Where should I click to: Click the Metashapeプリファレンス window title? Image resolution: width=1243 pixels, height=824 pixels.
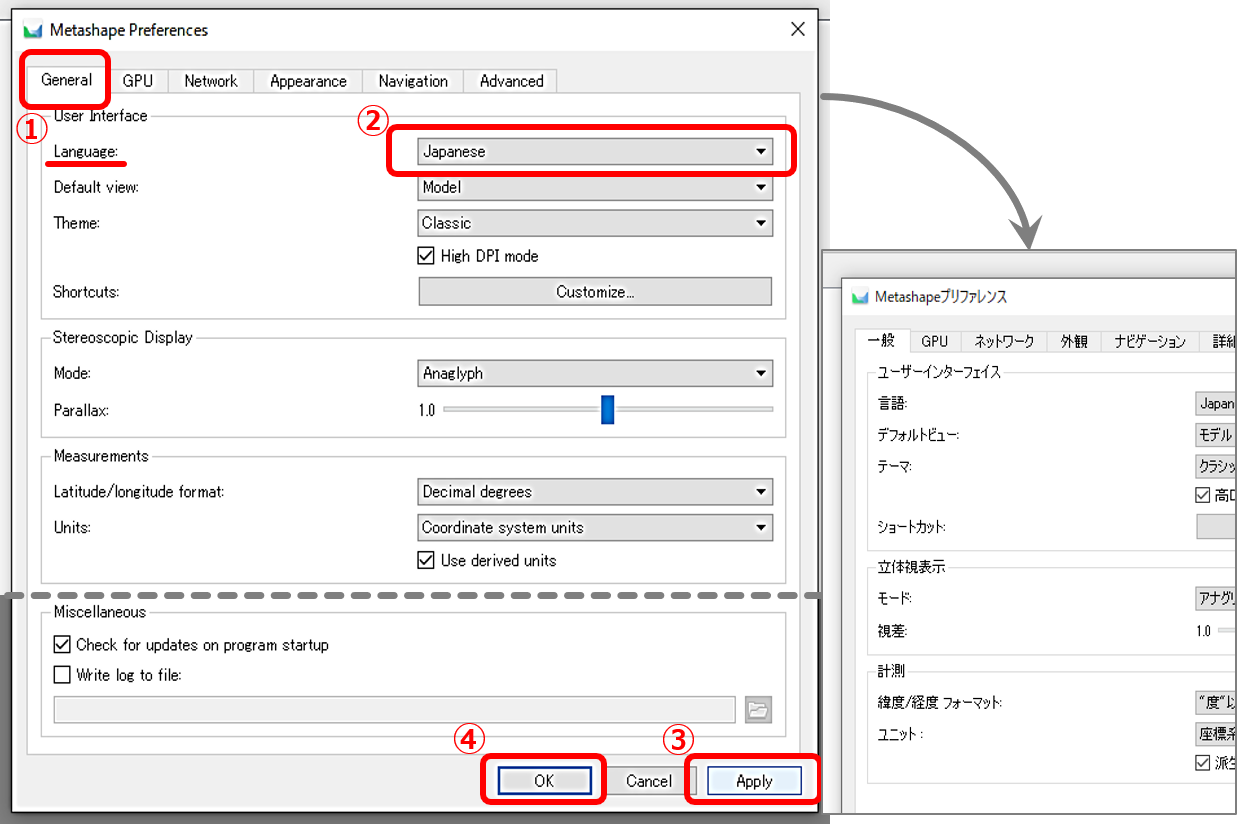pos(941,297)
